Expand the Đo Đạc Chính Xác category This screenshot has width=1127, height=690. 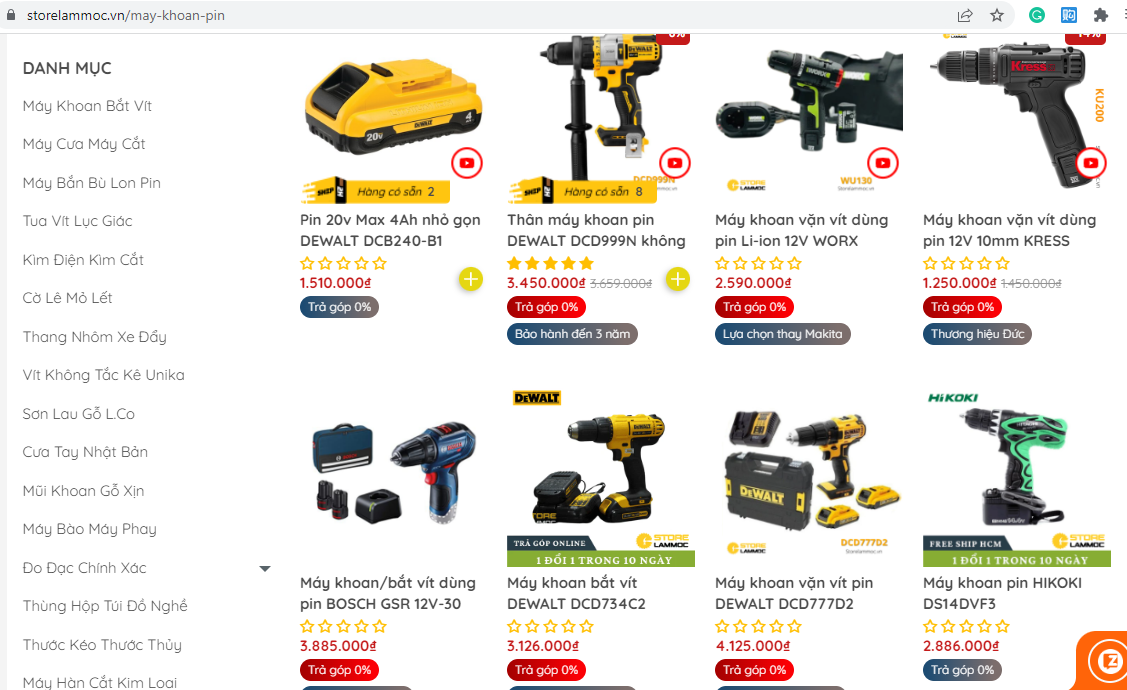click(x=264, y=569)
